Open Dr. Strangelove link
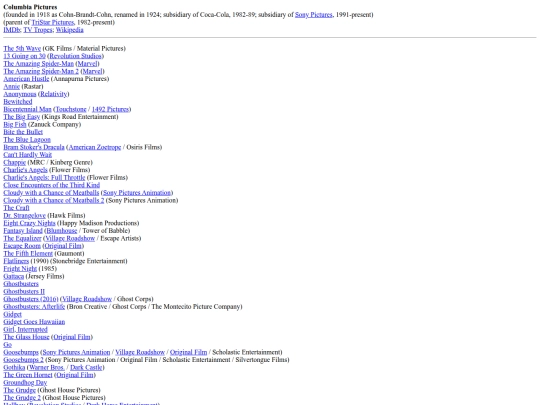 [x=24, y=215]
